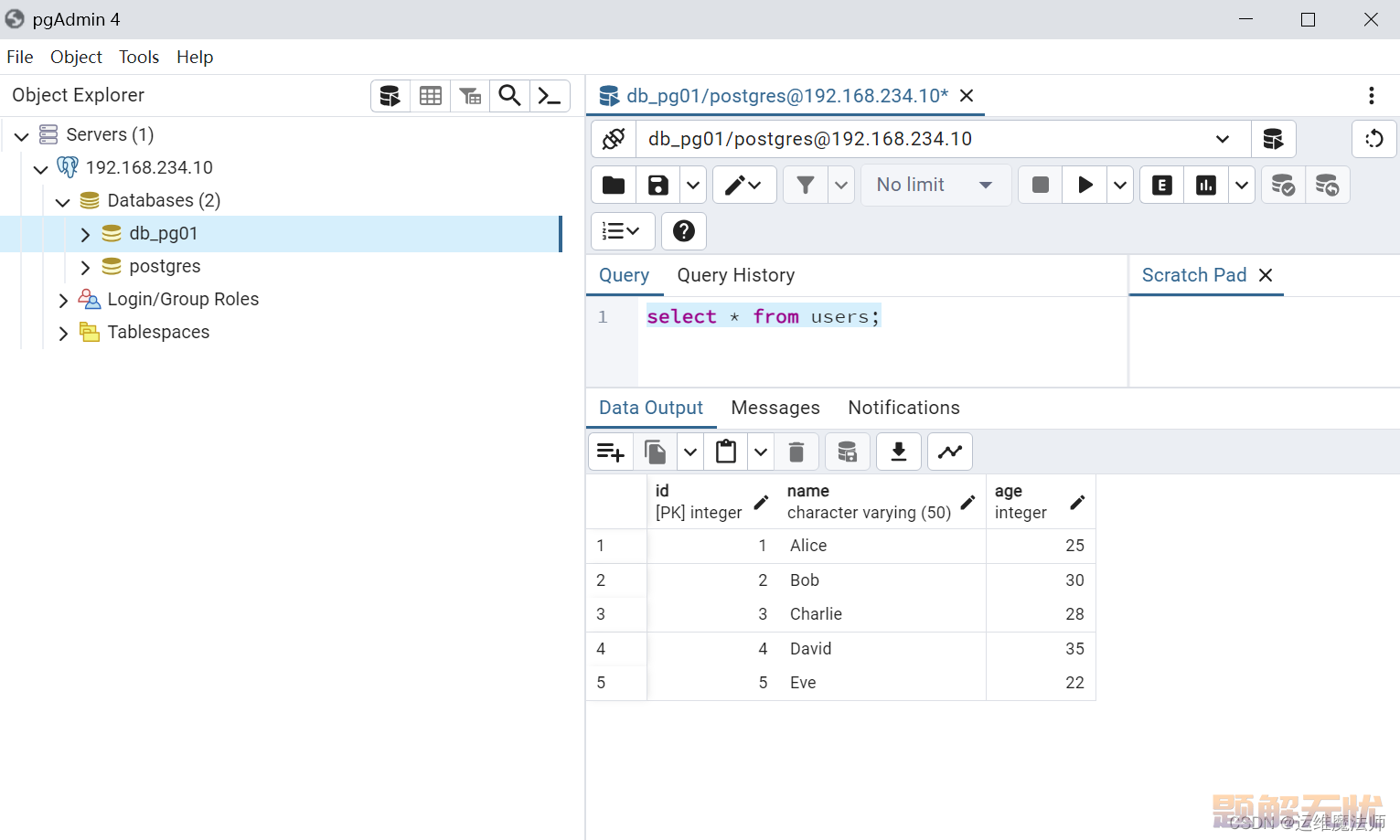Image resolution: width=1400 pixels, height=840 pixels.
Task: Open execute options dropdown arrow
Action: [1120, 185]
